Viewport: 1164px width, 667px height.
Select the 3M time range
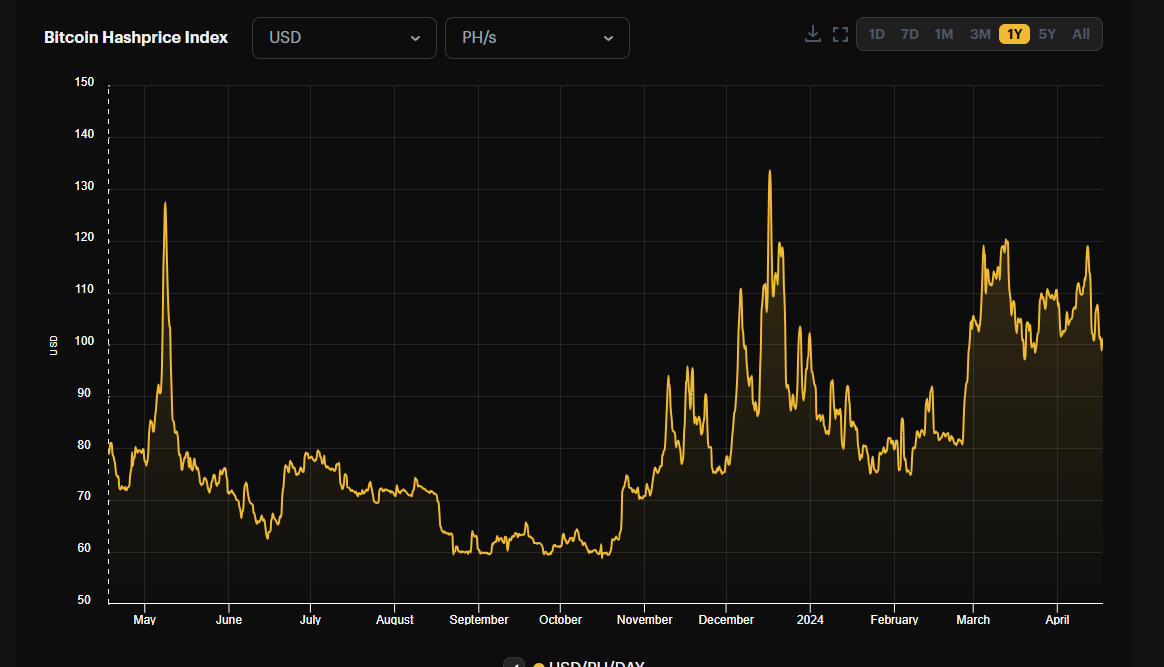click(x=980, y=34)
